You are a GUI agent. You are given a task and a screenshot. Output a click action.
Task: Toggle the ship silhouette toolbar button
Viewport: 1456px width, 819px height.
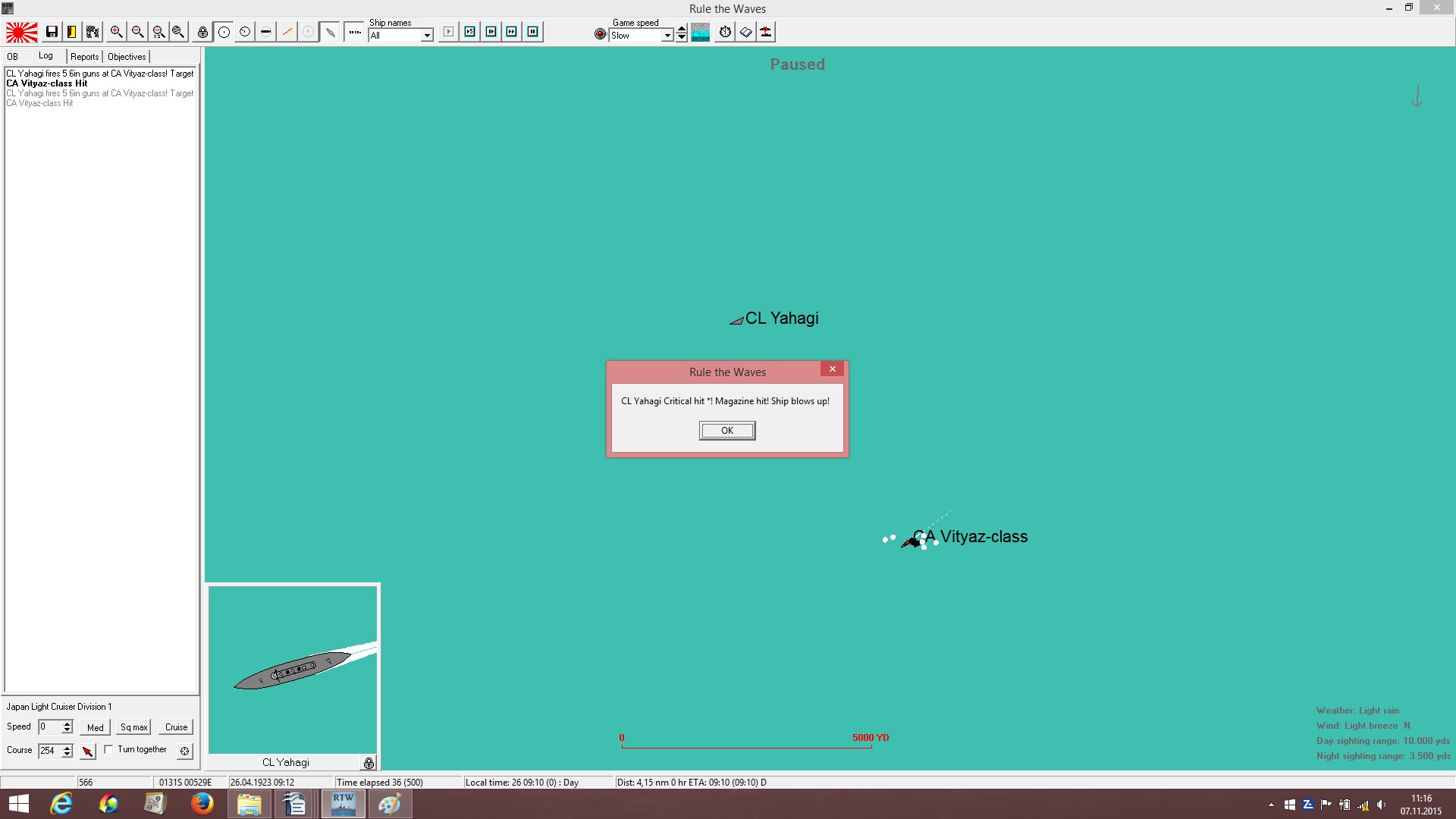[330, 32]
